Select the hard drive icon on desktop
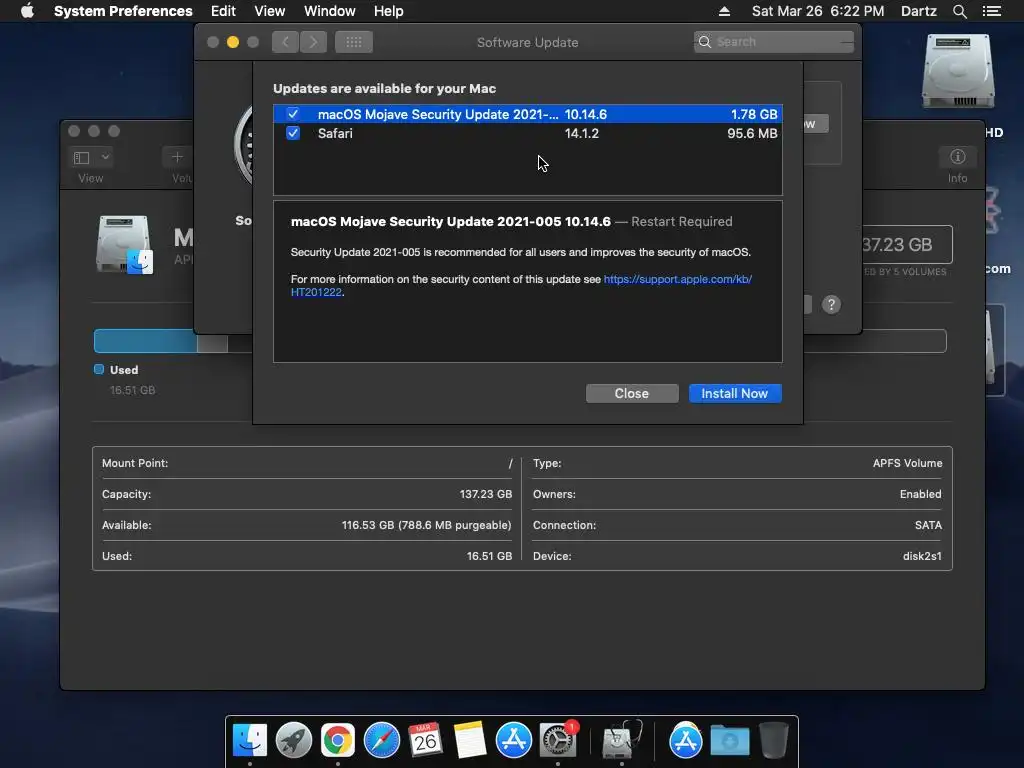This screenshot has height=768, width=1024. tap(957, 72)
